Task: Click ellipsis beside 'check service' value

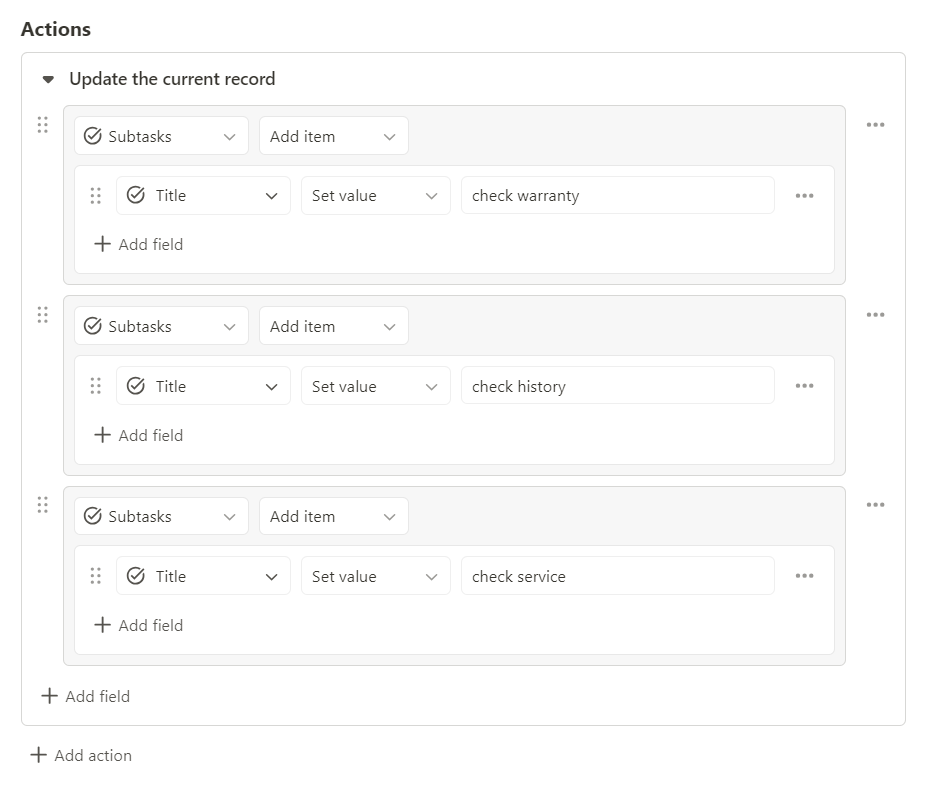Action: 804,576
